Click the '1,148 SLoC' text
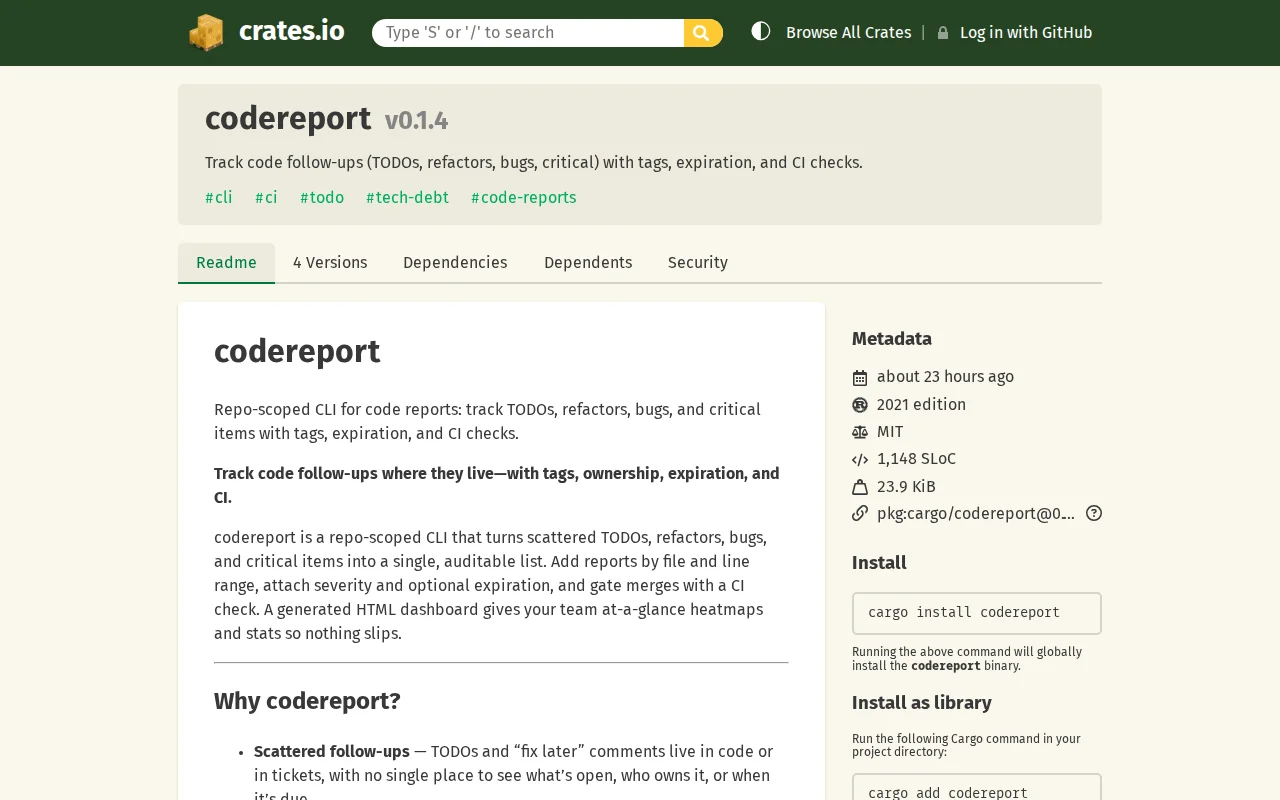 pos(916,459)
